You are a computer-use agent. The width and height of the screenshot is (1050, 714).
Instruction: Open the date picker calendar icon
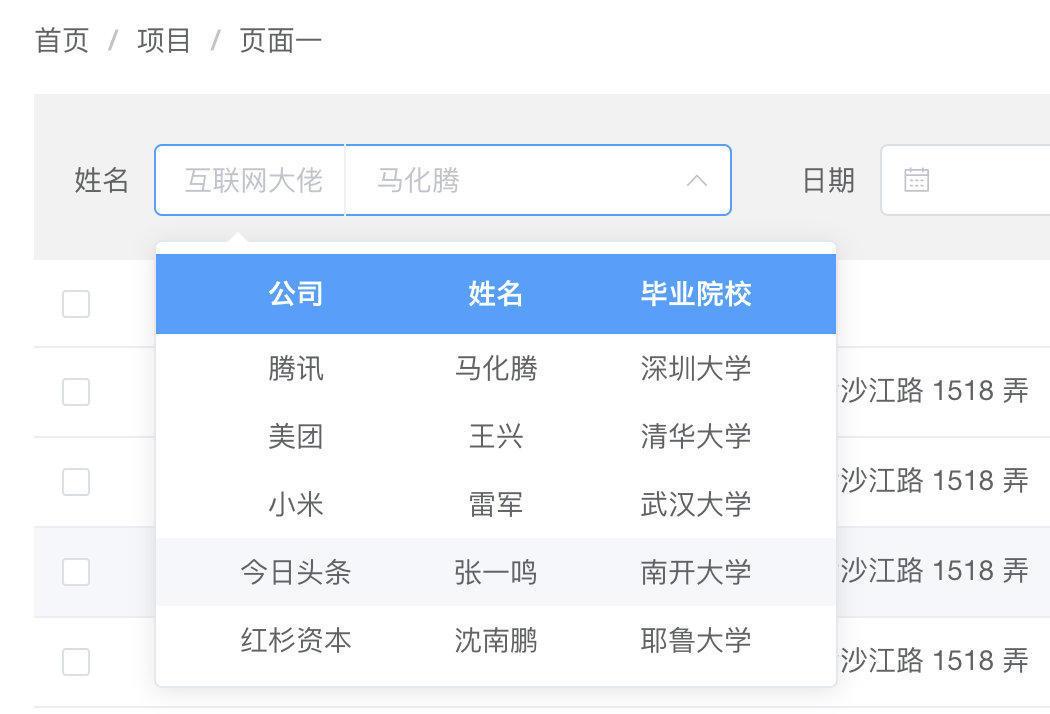click(915, 180)
